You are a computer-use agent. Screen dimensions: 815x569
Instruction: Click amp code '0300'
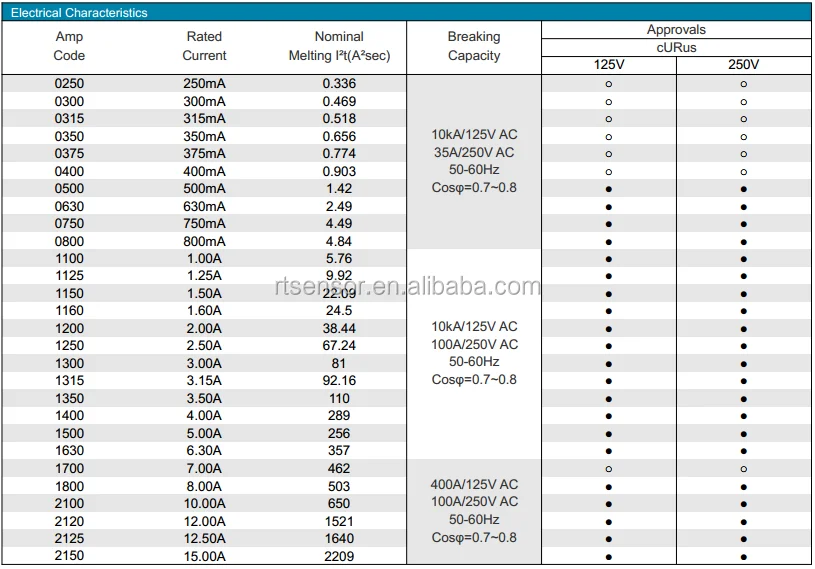(69, 101)
